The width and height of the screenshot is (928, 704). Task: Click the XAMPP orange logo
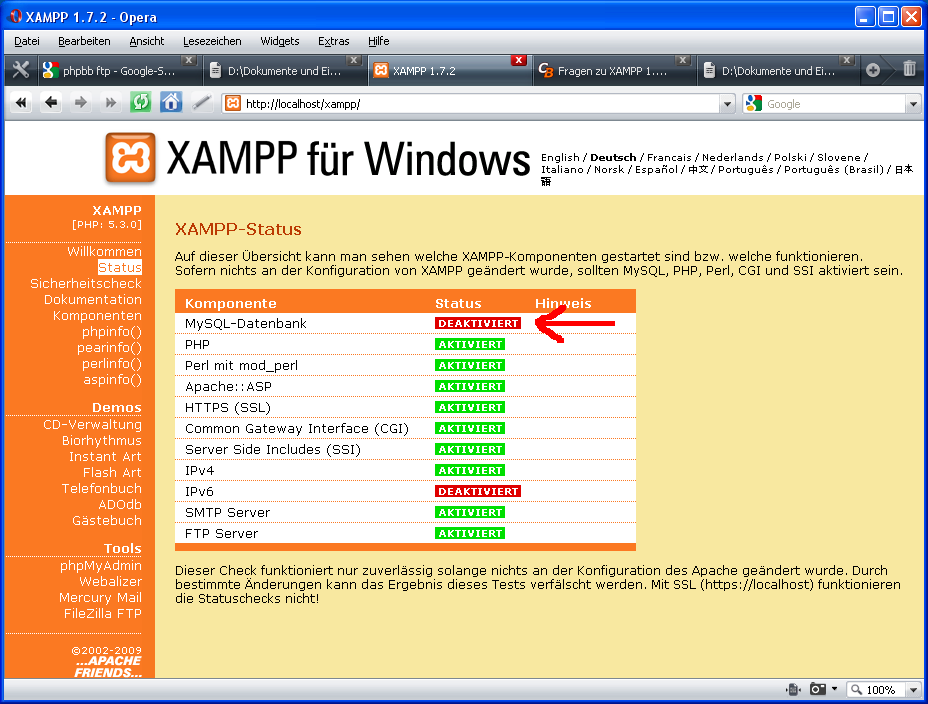[x=131, y=158]
